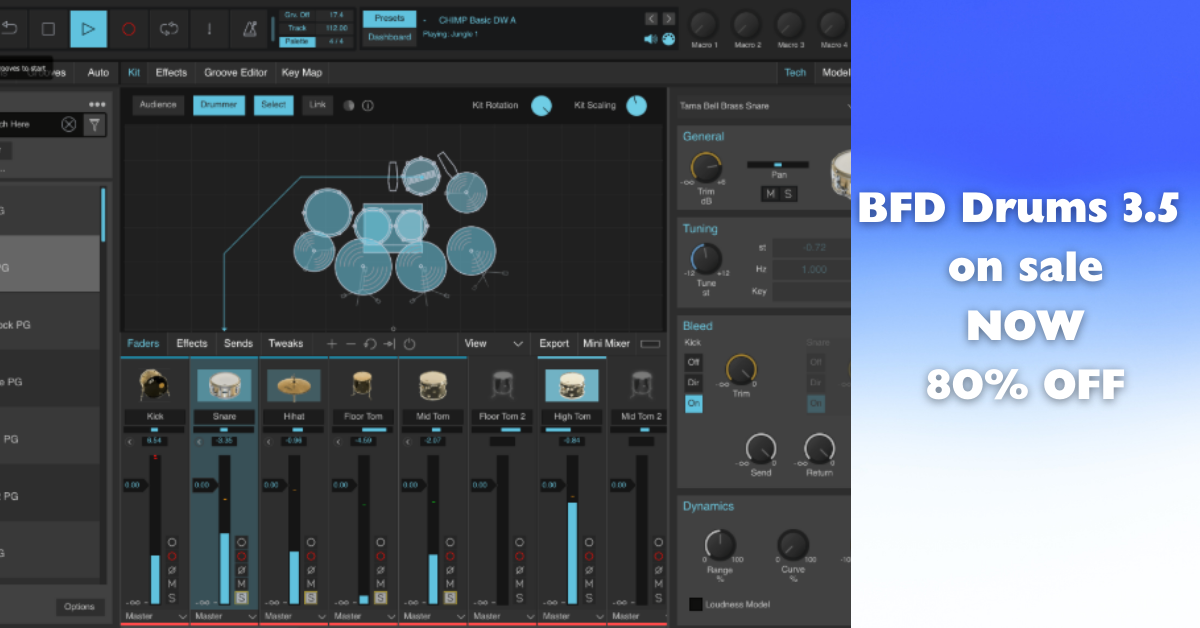Click the Dashboard button
The height and width of the screenshot is (628, 1200).
tap(389, 37)
